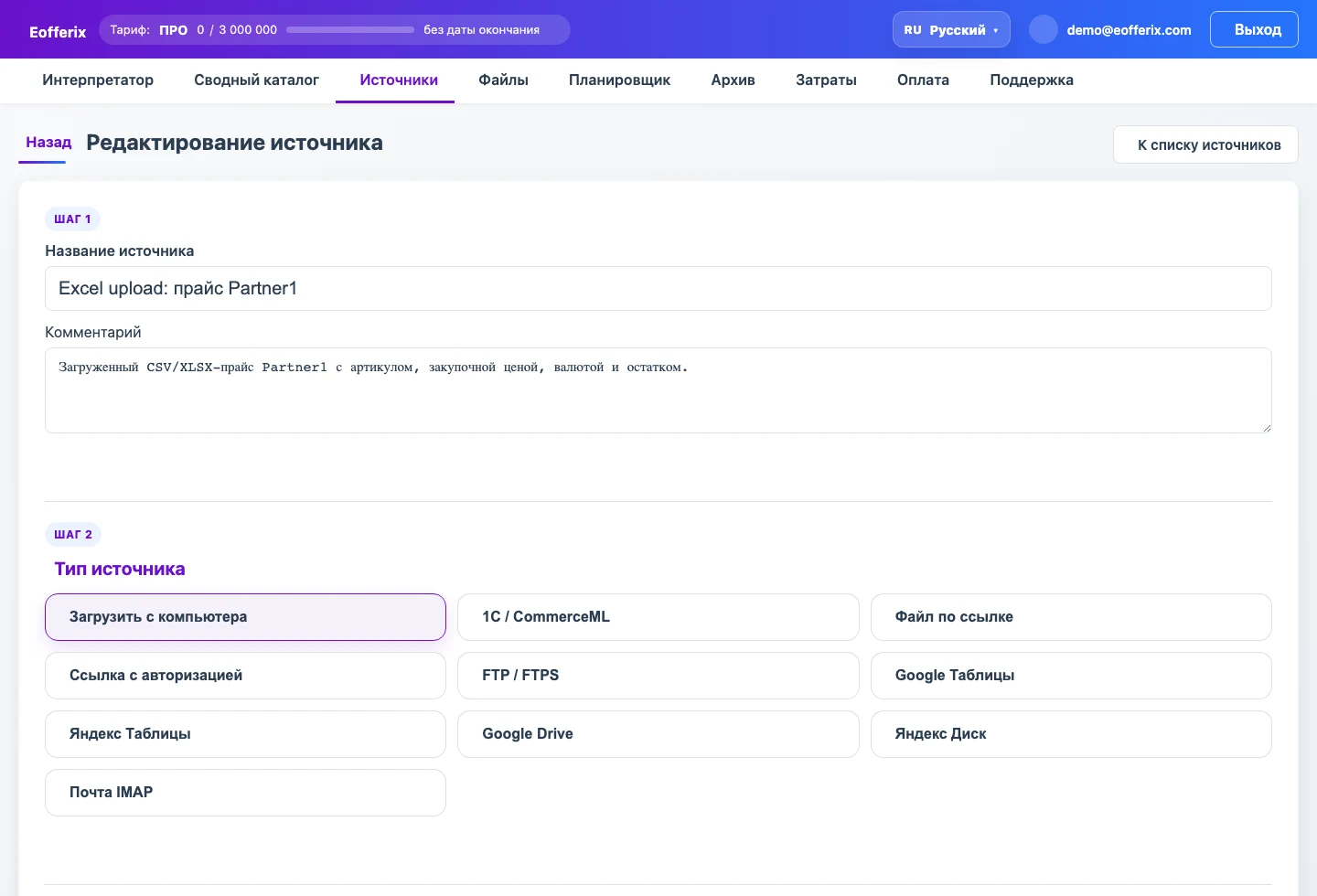
Task: Choose FTP / FTPS source type
Action: (x=658, y=676)
